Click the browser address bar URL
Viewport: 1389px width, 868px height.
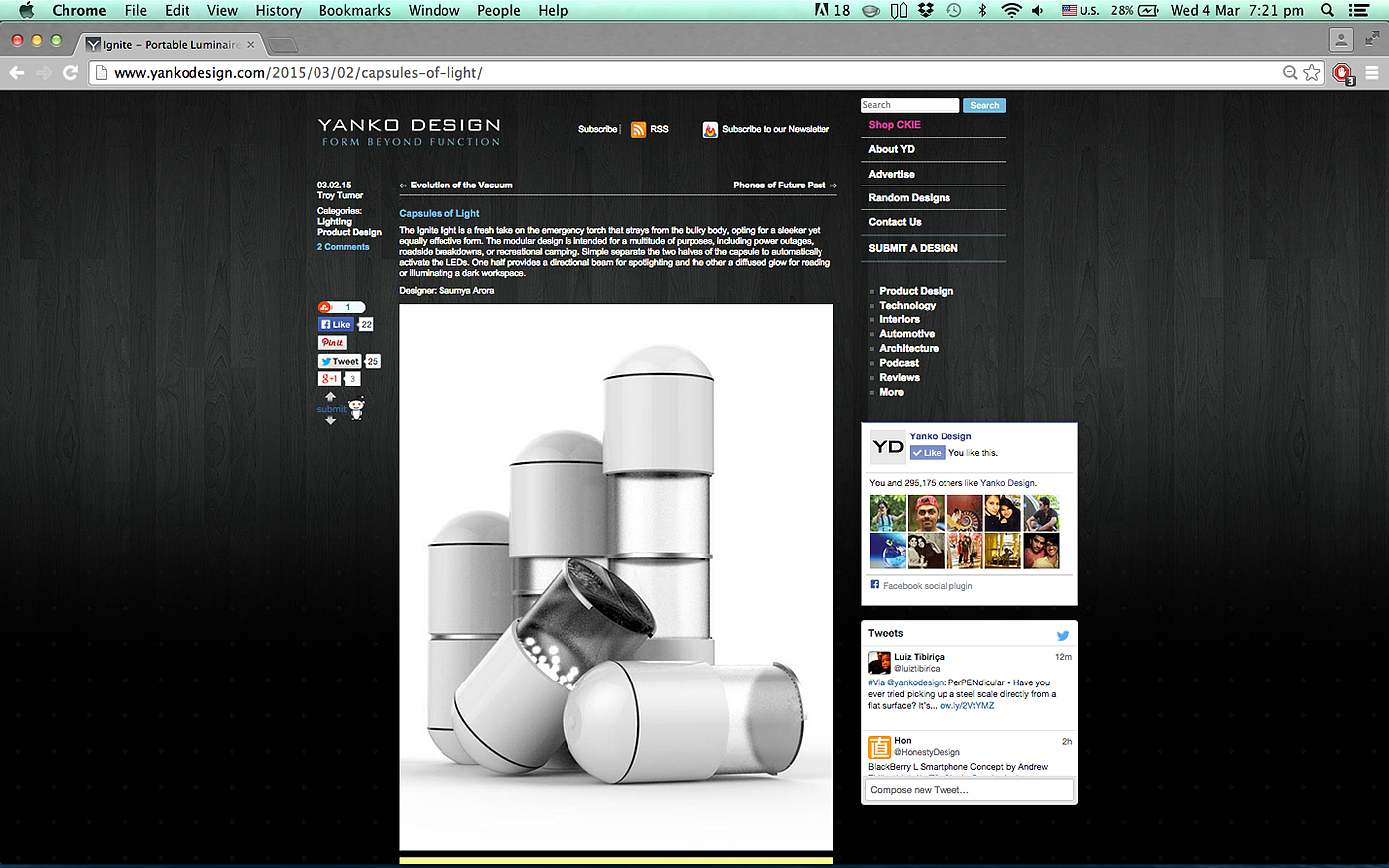tap(298, 73)
